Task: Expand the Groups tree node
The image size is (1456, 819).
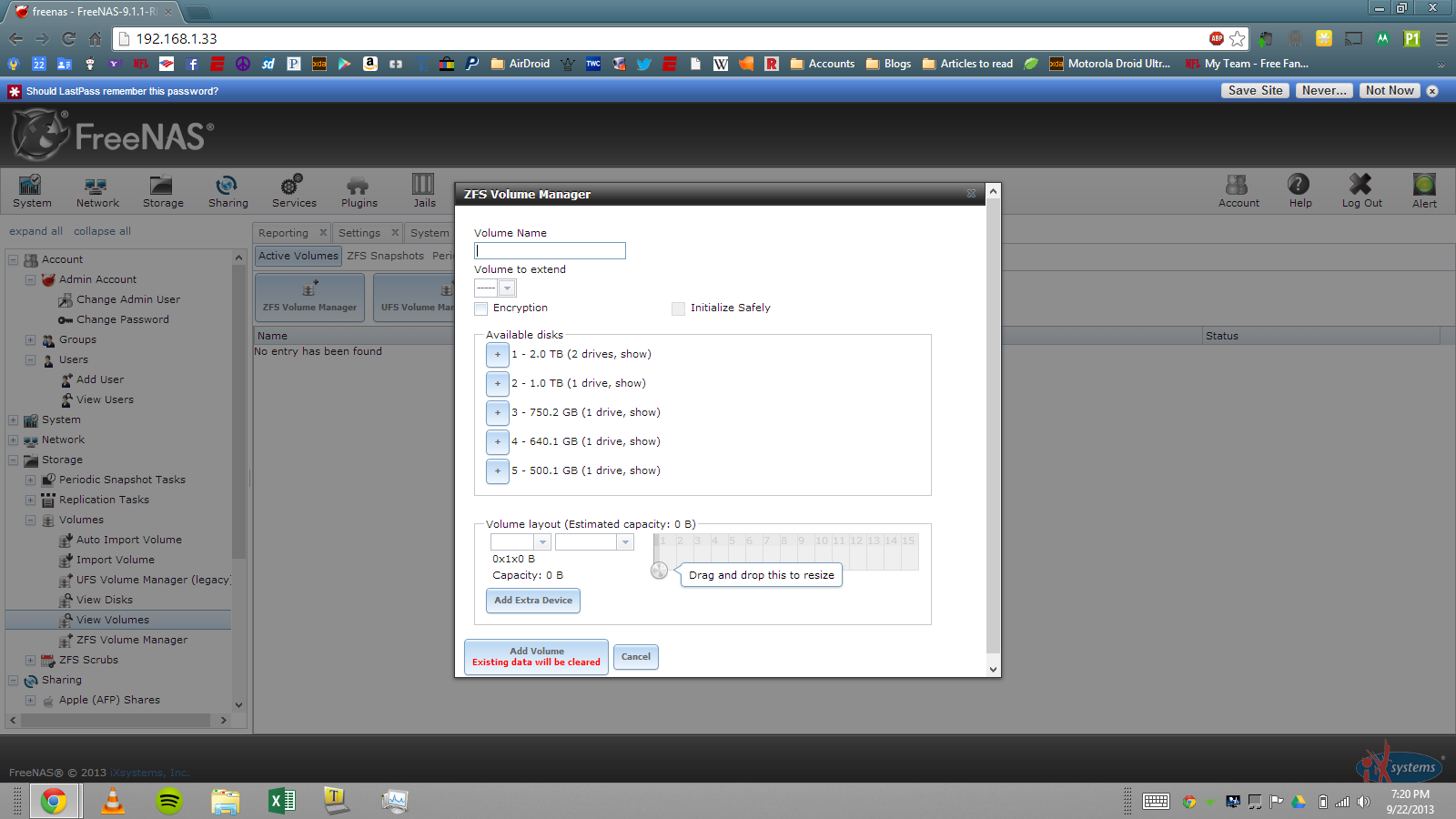Action: tap(30, 340)
